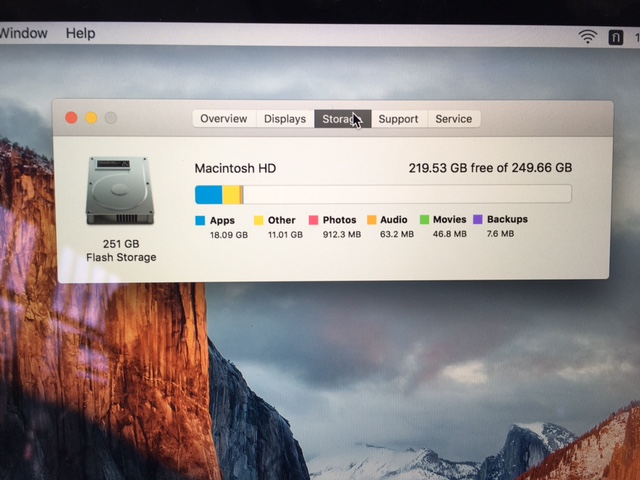The width and height of the screenshot is (640, 480).
Task: Click the Wi-Fi icon in menu bar
Action: tap(587, 36)
